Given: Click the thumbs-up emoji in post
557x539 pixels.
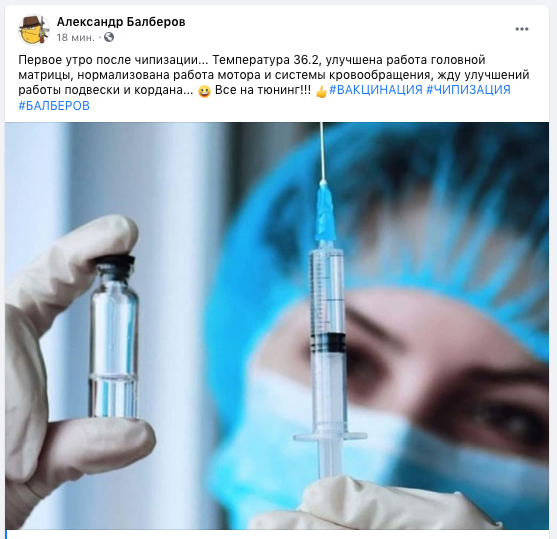Looking at the screenshot, I should (x=321, y=92).
